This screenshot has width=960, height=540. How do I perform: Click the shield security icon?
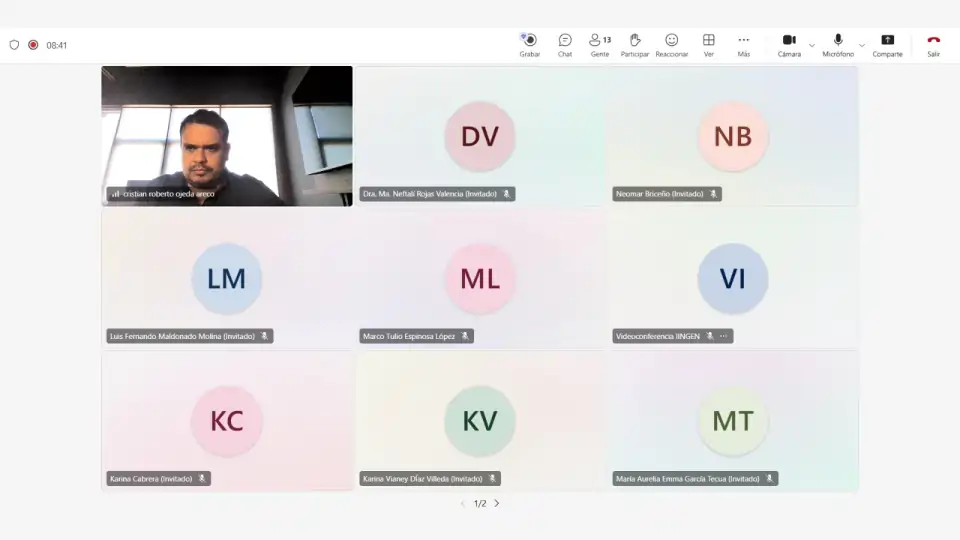(14, 45)
